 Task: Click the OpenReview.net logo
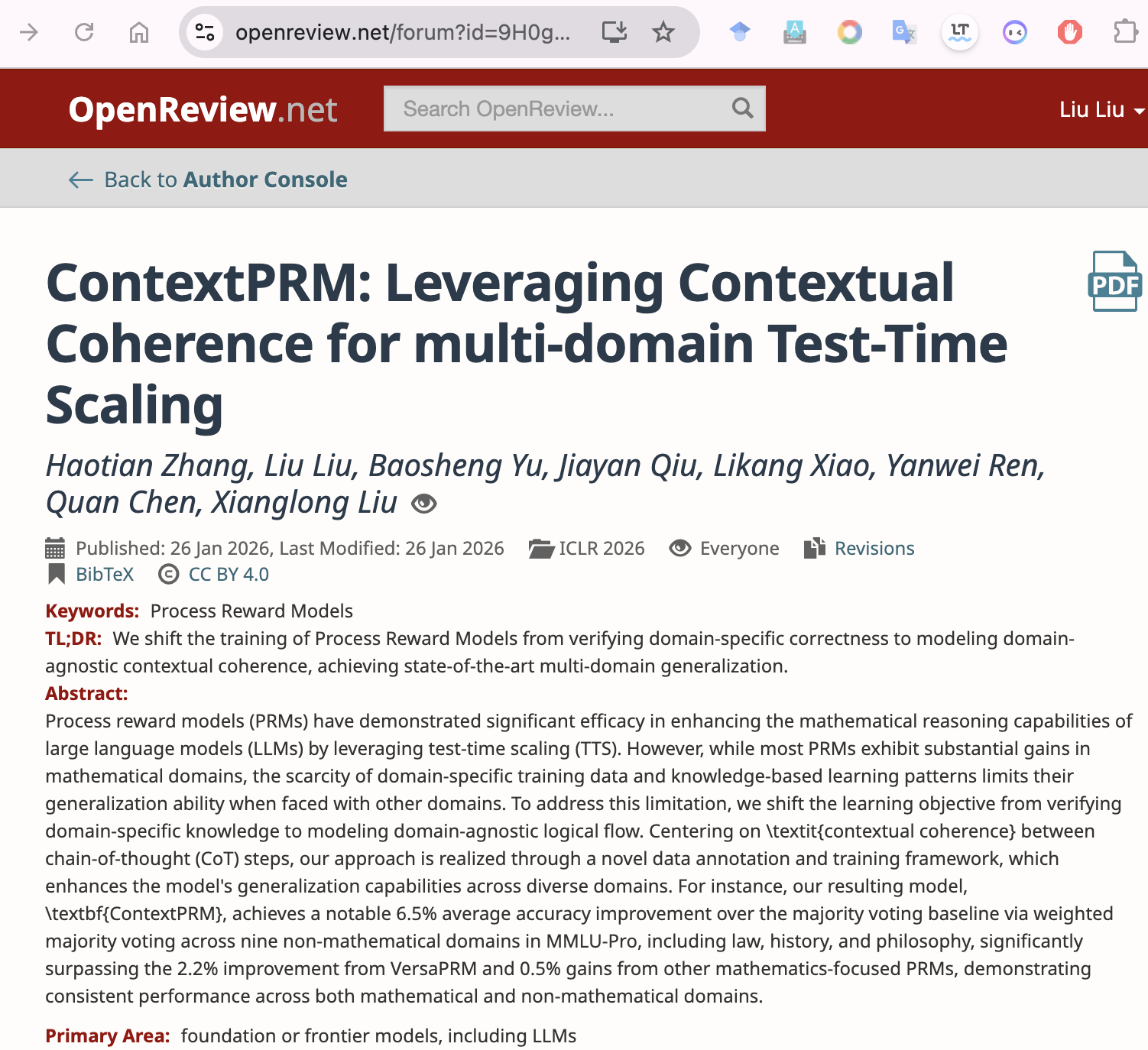(203, 109)
